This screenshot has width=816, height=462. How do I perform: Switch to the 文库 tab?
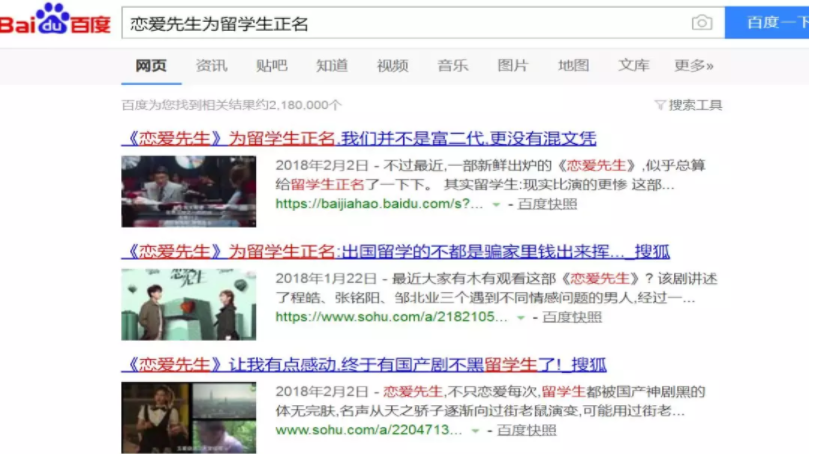pyautogui.click(x=634, y=66)
